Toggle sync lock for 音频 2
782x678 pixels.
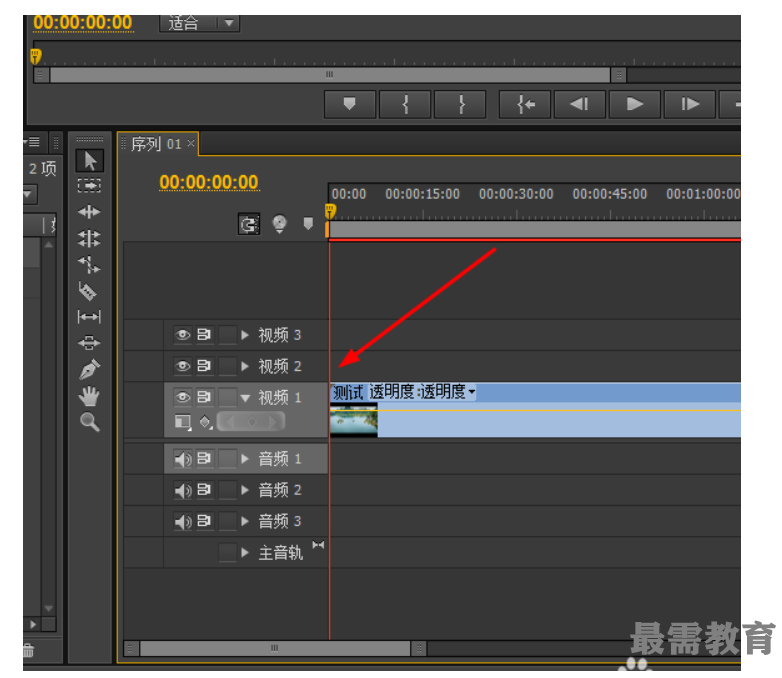pos(204,489)
